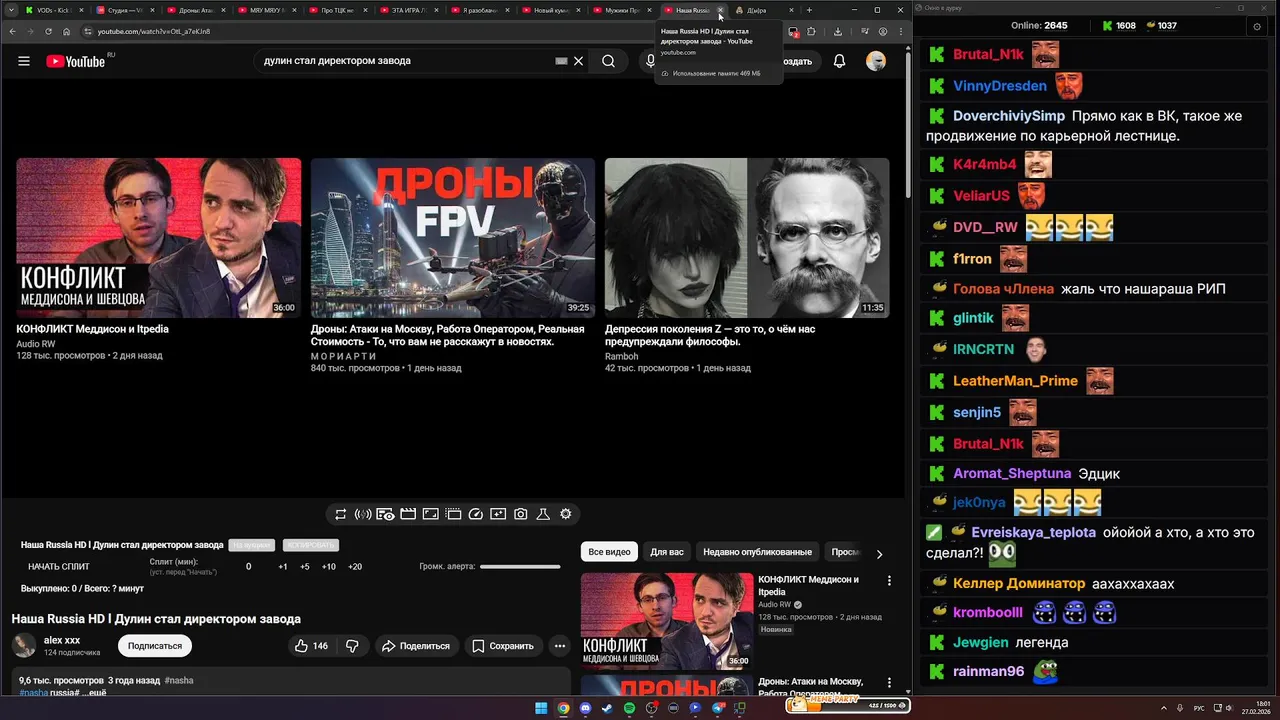Open alex xxx channel avatar
Image resolution: width=1280 pixels, height=720 pixels.
pos(24,645)
